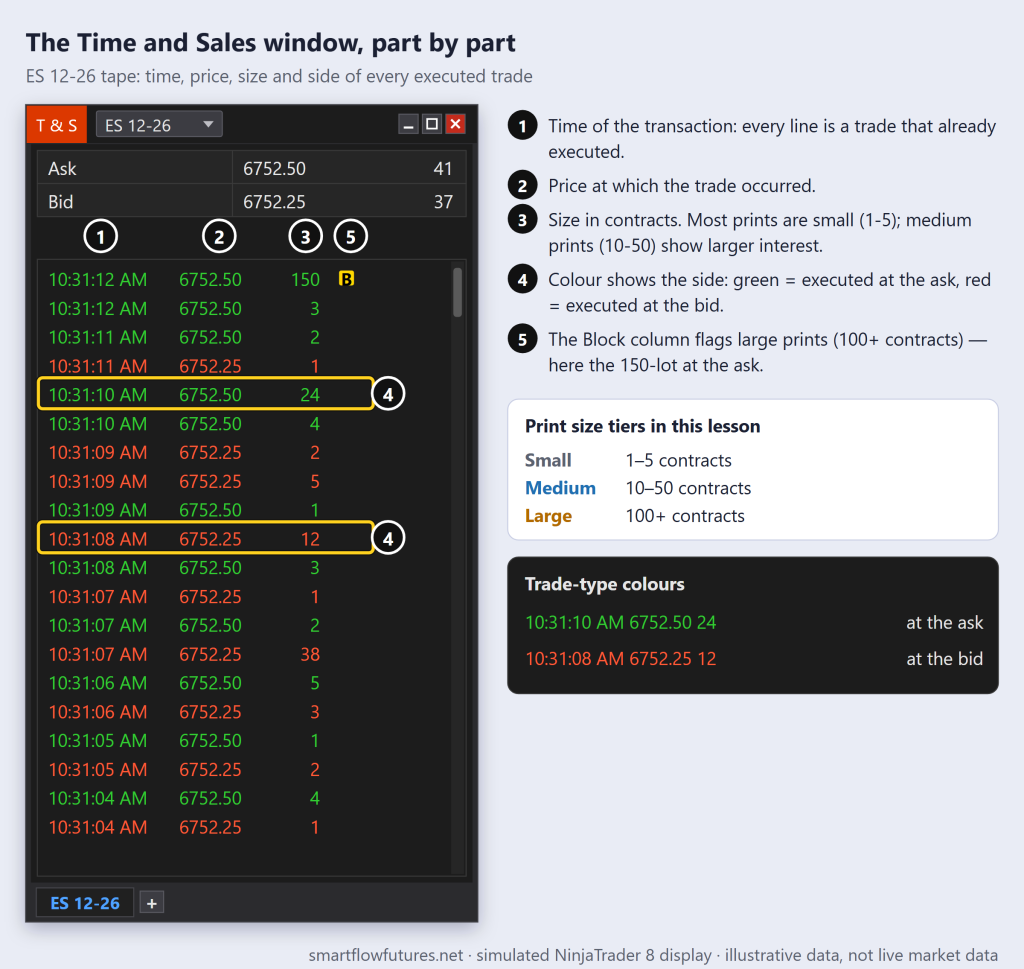This screenshot has height=969, width=1024.
Task: Click the Ask row label
Action: point(62,168)
